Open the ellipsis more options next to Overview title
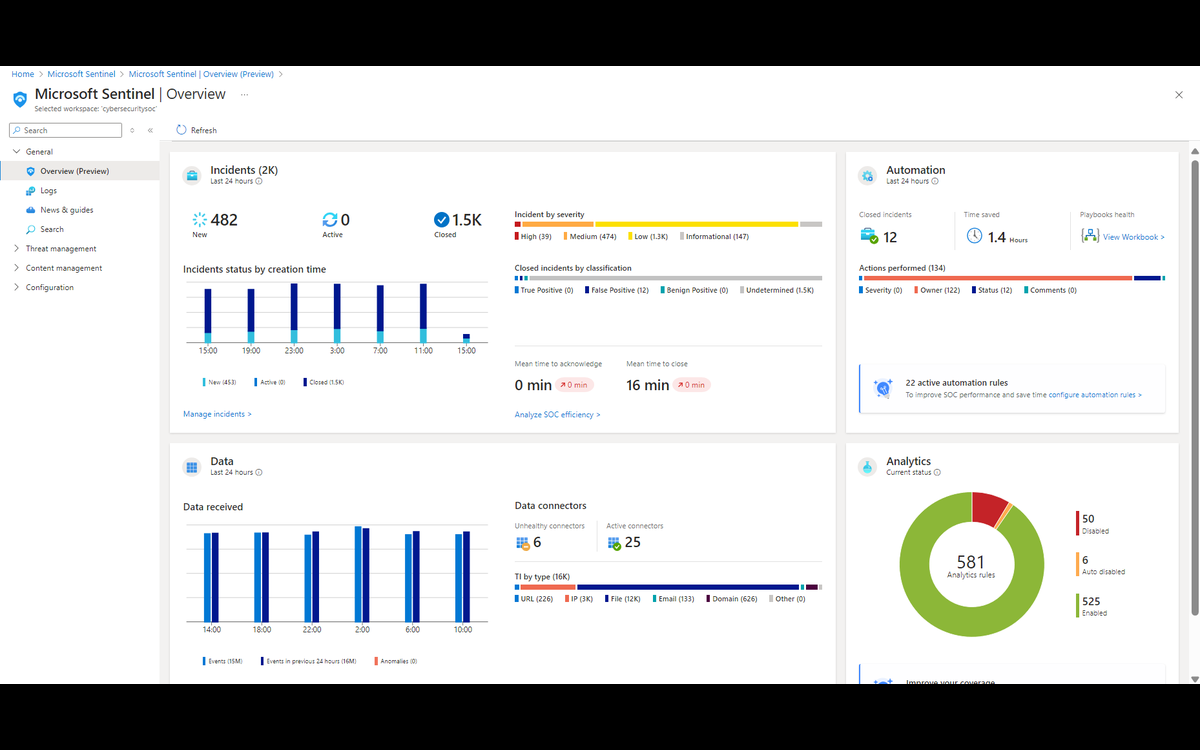 click(x=244, y=94)
